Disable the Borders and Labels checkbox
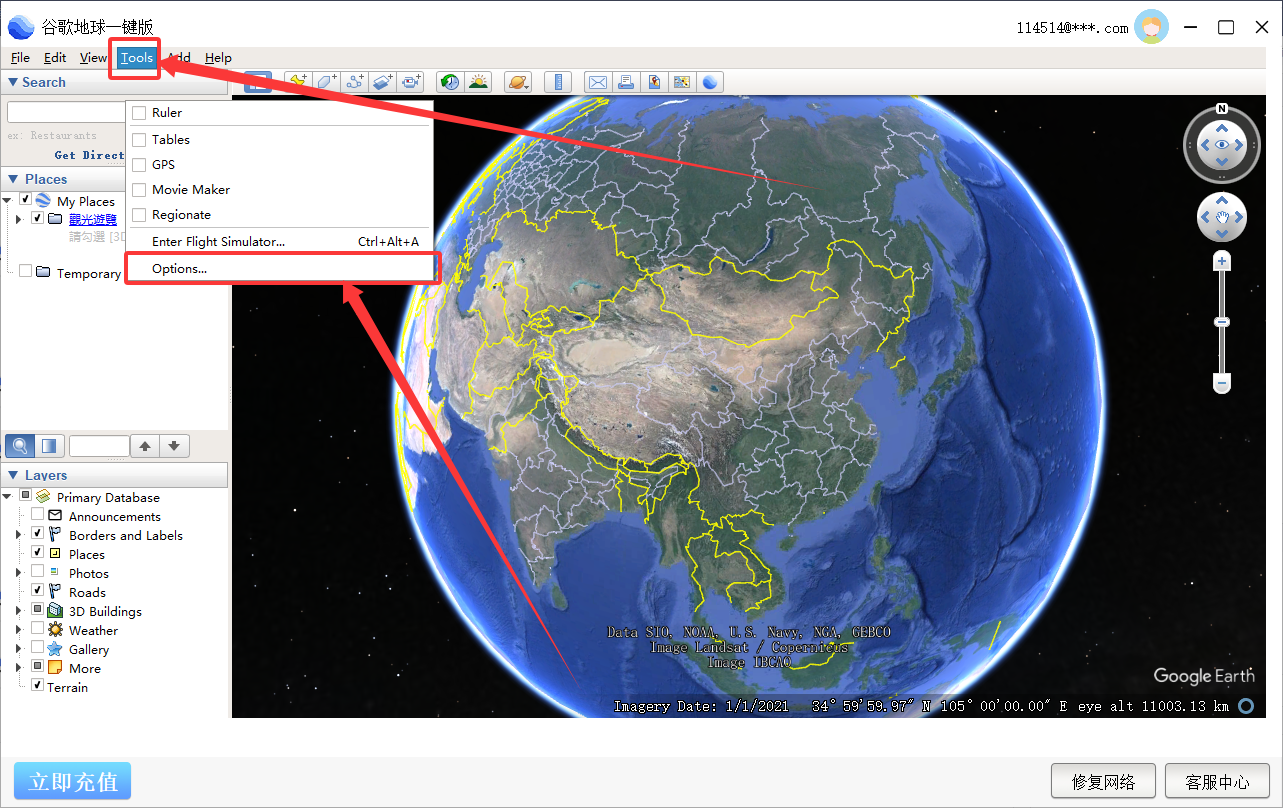Image resolution: width=1283 pixels, height=808 pixels. click(x=38, y=534)
